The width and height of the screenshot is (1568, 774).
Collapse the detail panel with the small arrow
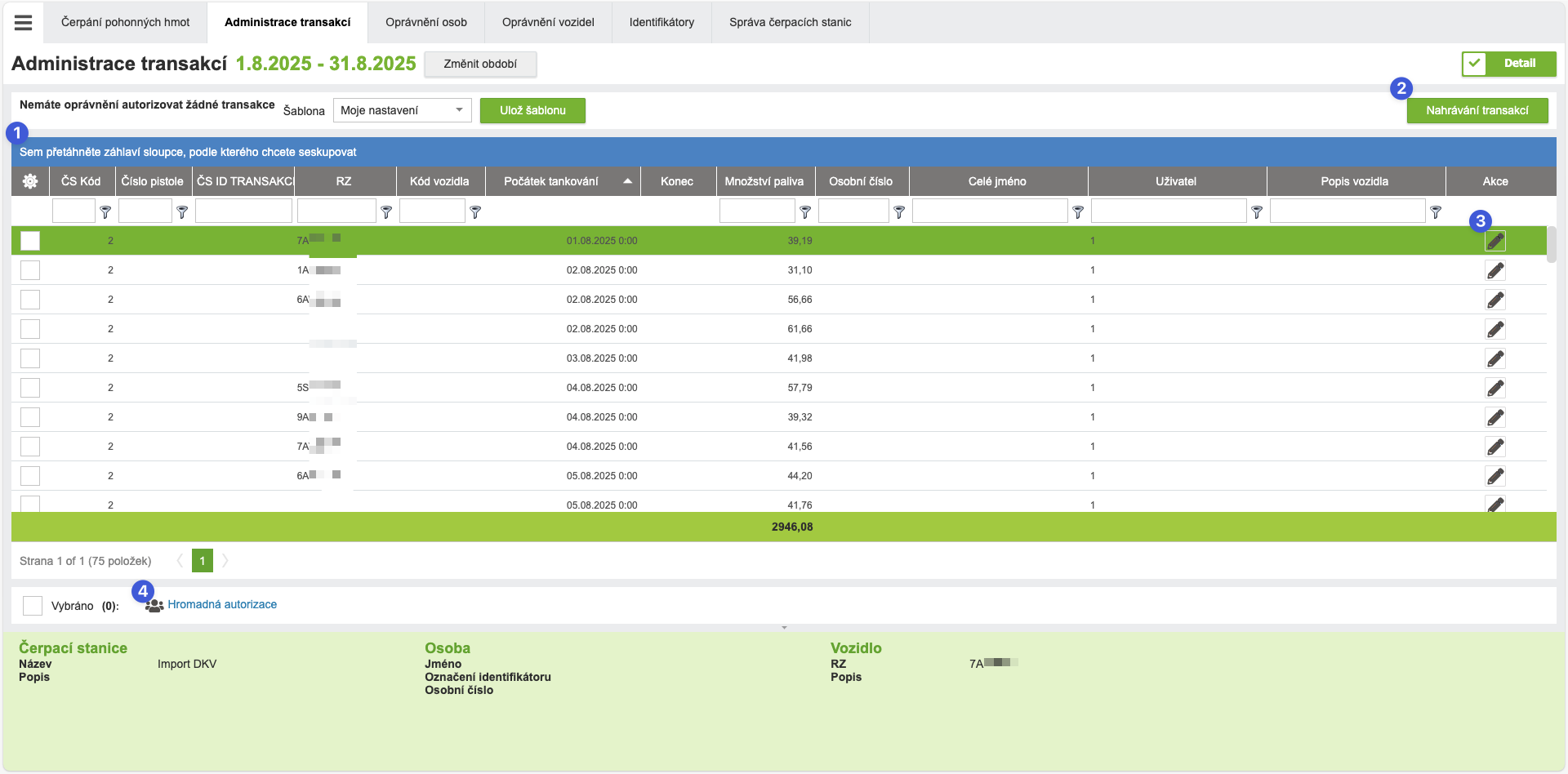point(784,628)
